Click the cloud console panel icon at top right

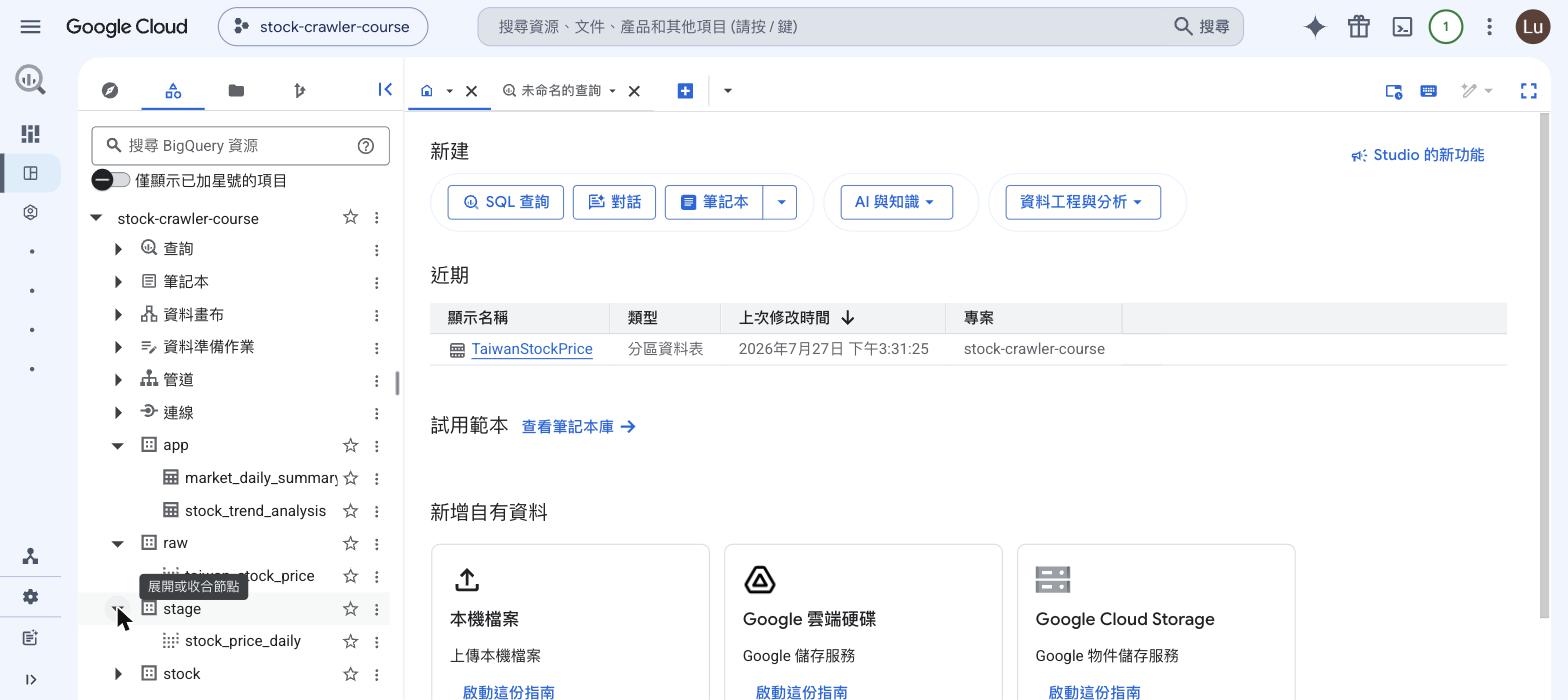coord(1393,91)
